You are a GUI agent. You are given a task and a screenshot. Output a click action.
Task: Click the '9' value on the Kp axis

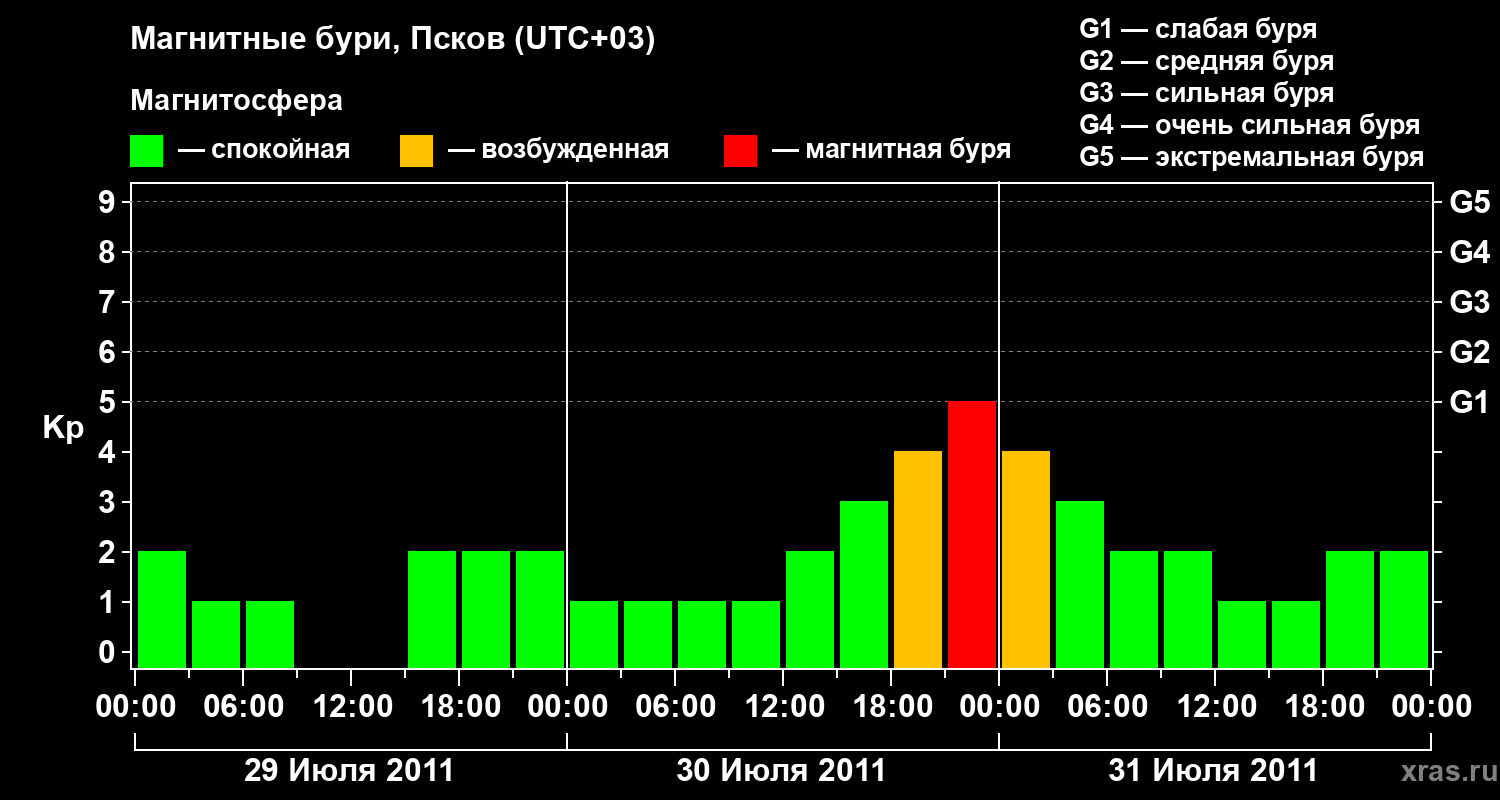pyautogui.click(x=109, y=202)
